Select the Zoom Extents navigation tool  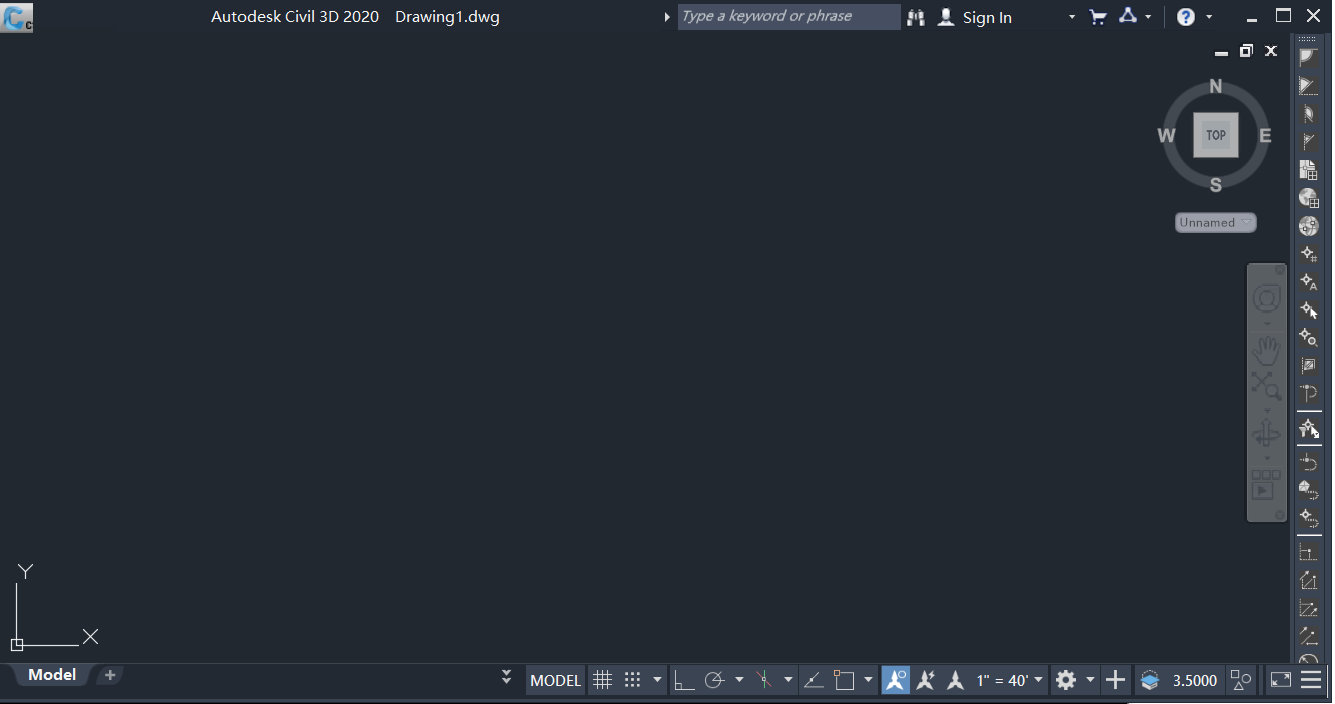point(1267,386)
